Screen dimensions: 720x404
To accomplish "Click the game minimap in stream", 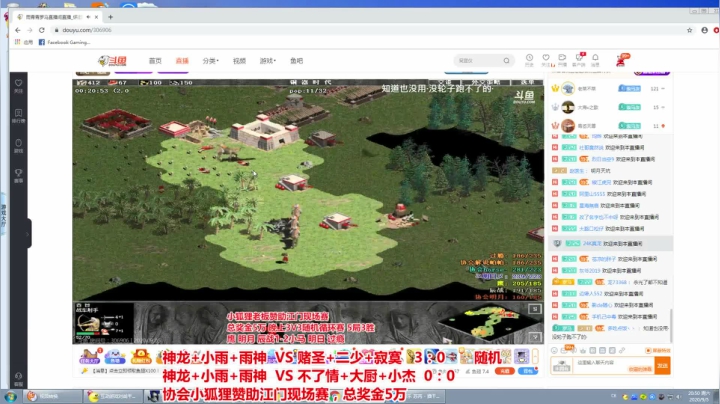I will [x=489, y=322].
